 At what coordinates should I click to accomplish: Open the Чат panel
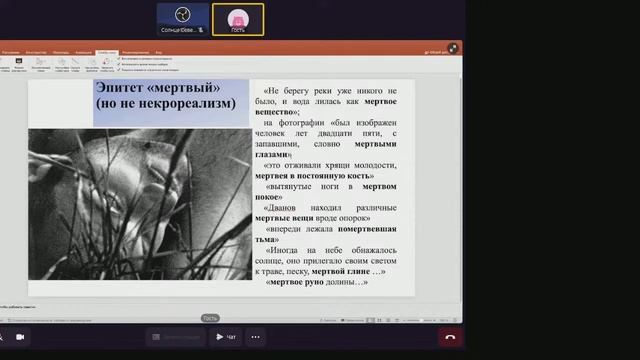226,337
